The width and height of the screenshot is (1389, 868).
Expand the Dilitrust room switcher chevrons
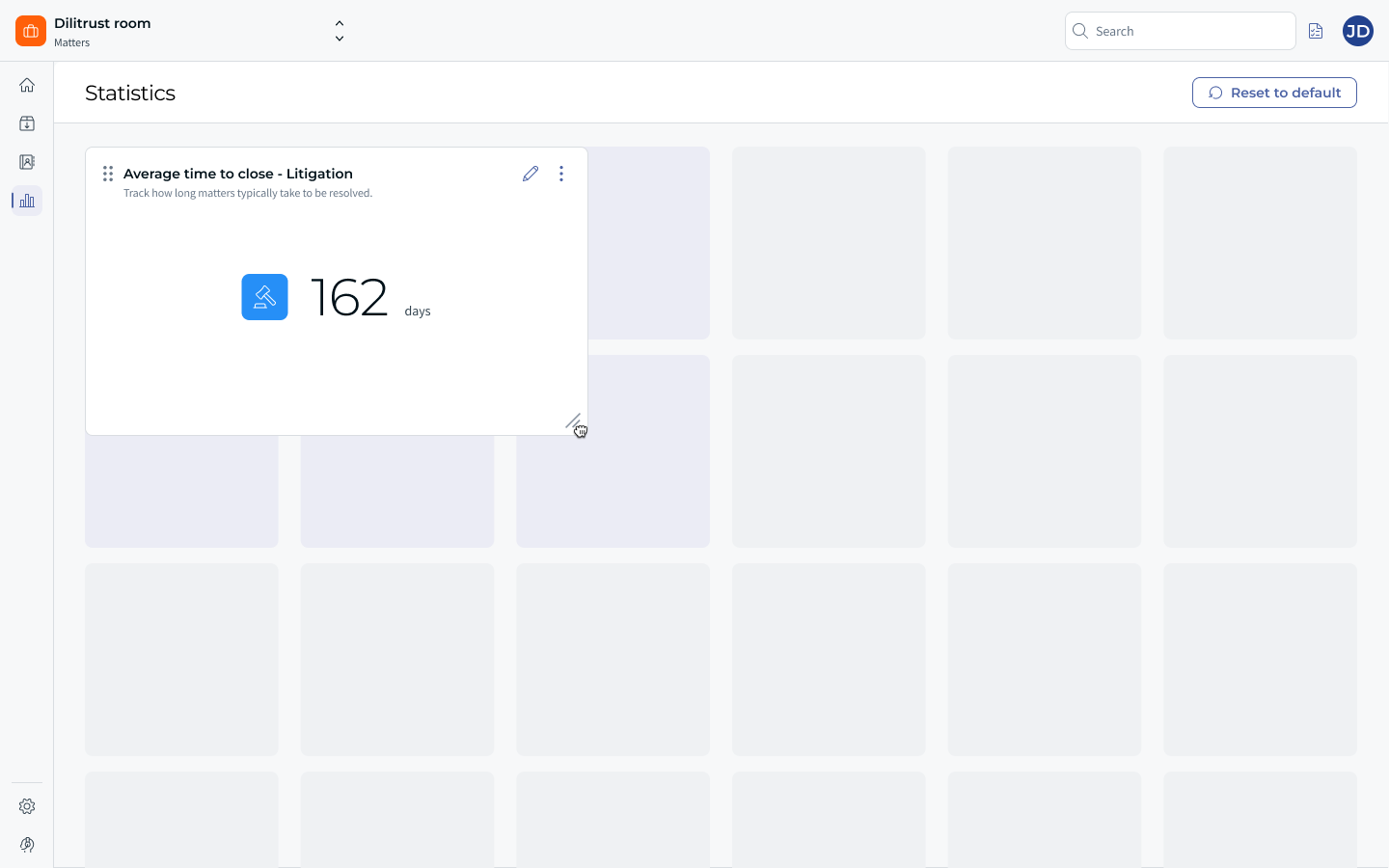(x=340, y=31)
